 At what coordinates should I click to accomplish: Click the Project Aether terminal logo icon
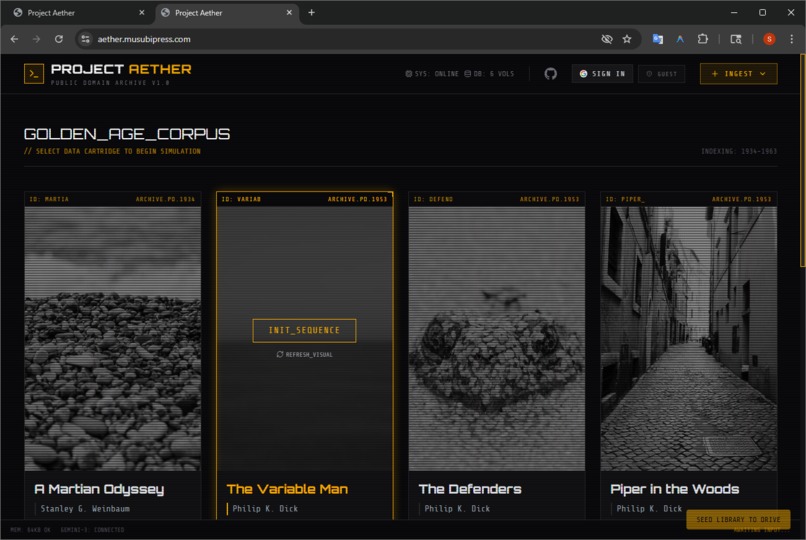point(34,73)
